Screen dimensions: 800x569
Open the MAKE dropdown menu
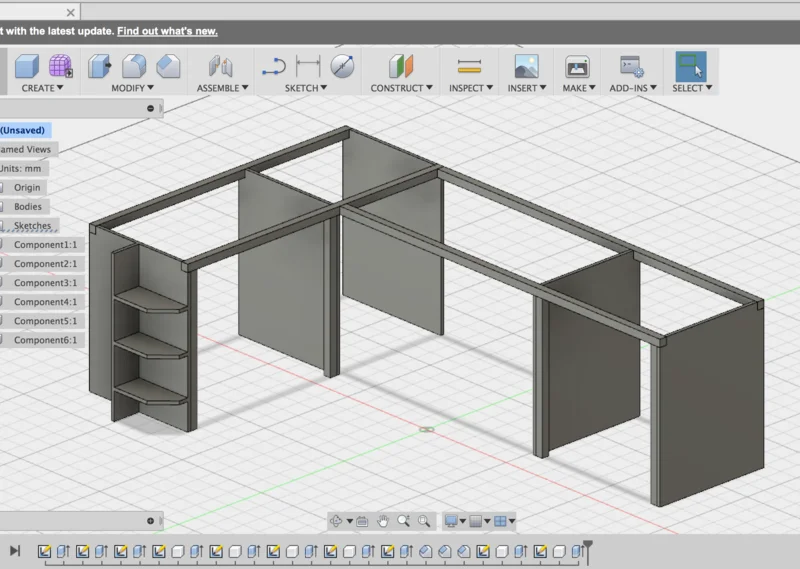pyautogui.click(x=579, y=88)
